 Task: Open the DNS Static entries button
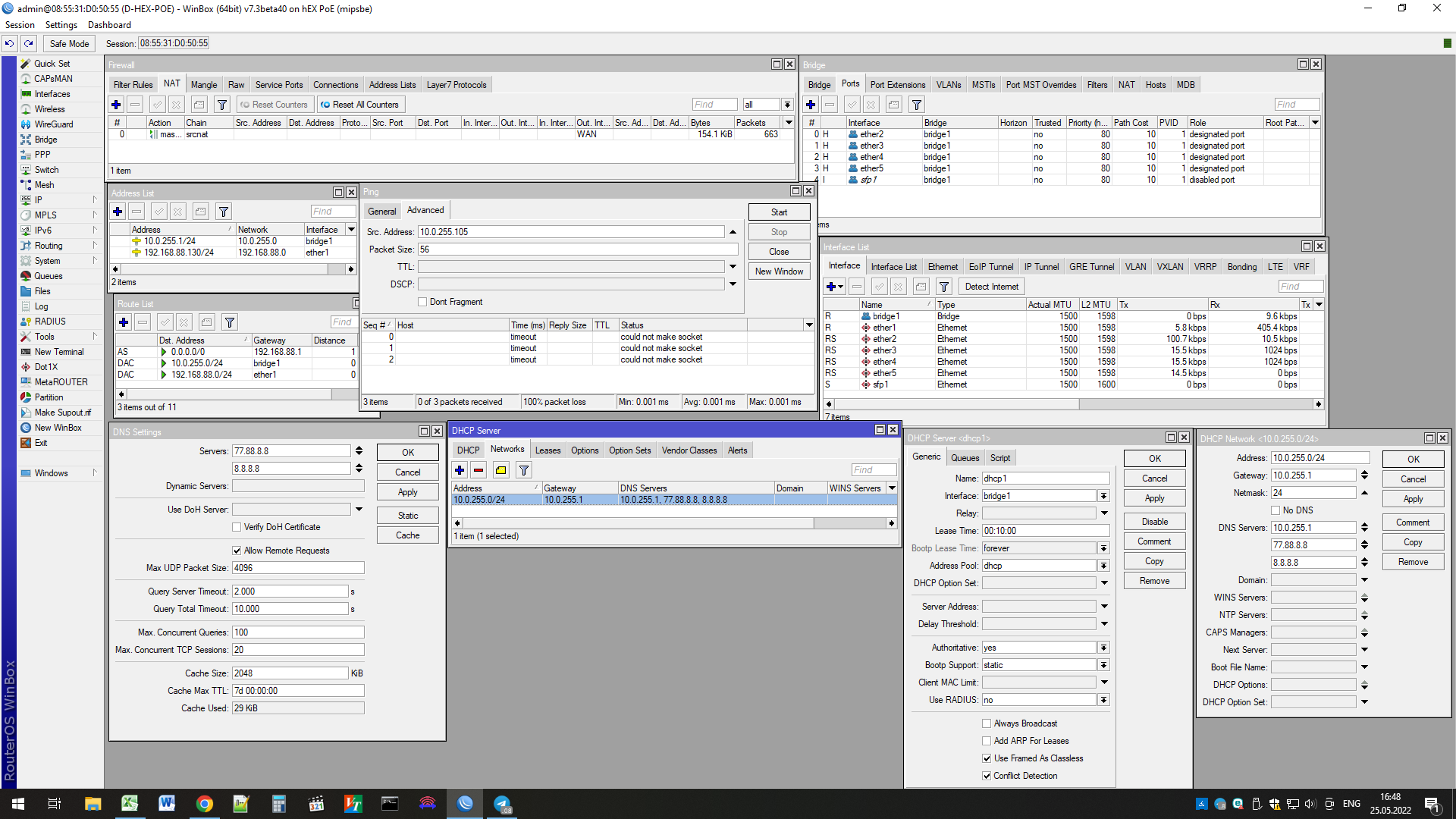(407, 516)
